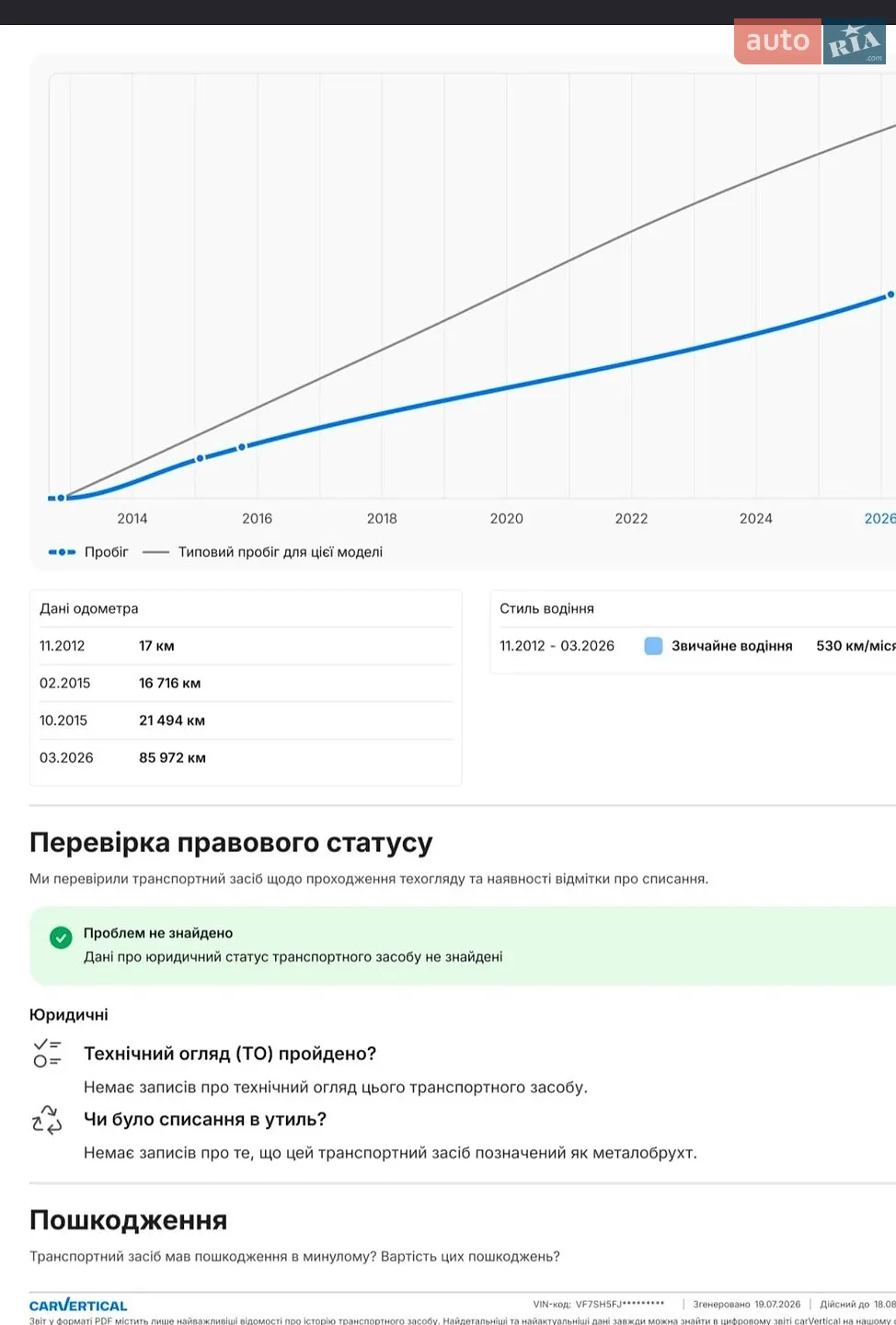
Task: Click the Пробіг legend label
Action: (107, 552)
